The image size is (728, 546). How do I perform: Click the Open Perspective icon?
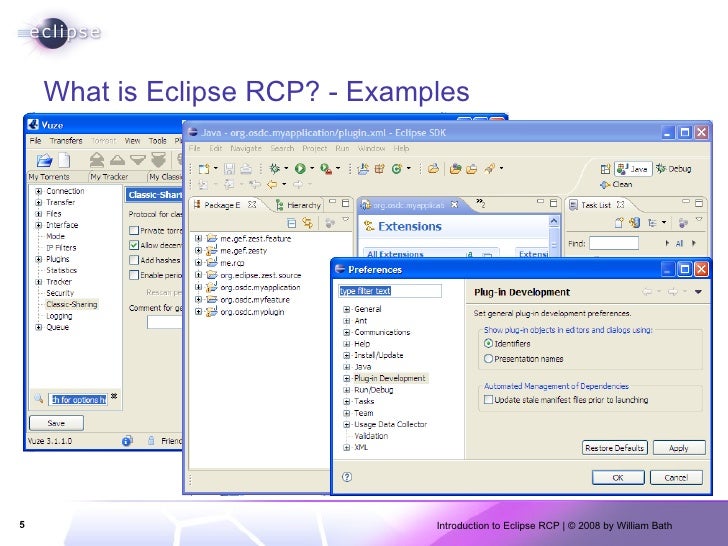coord(605,169)
